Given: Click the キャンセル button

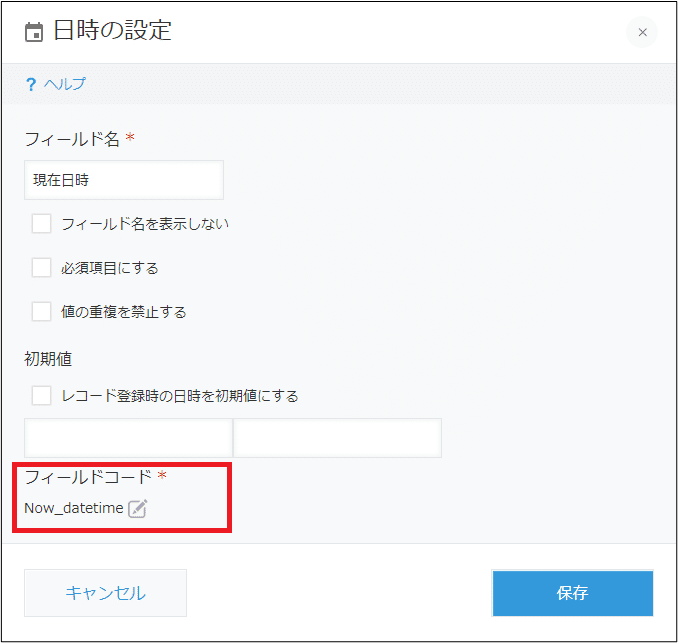Looking at the screenshot, I should coord(106,593).
